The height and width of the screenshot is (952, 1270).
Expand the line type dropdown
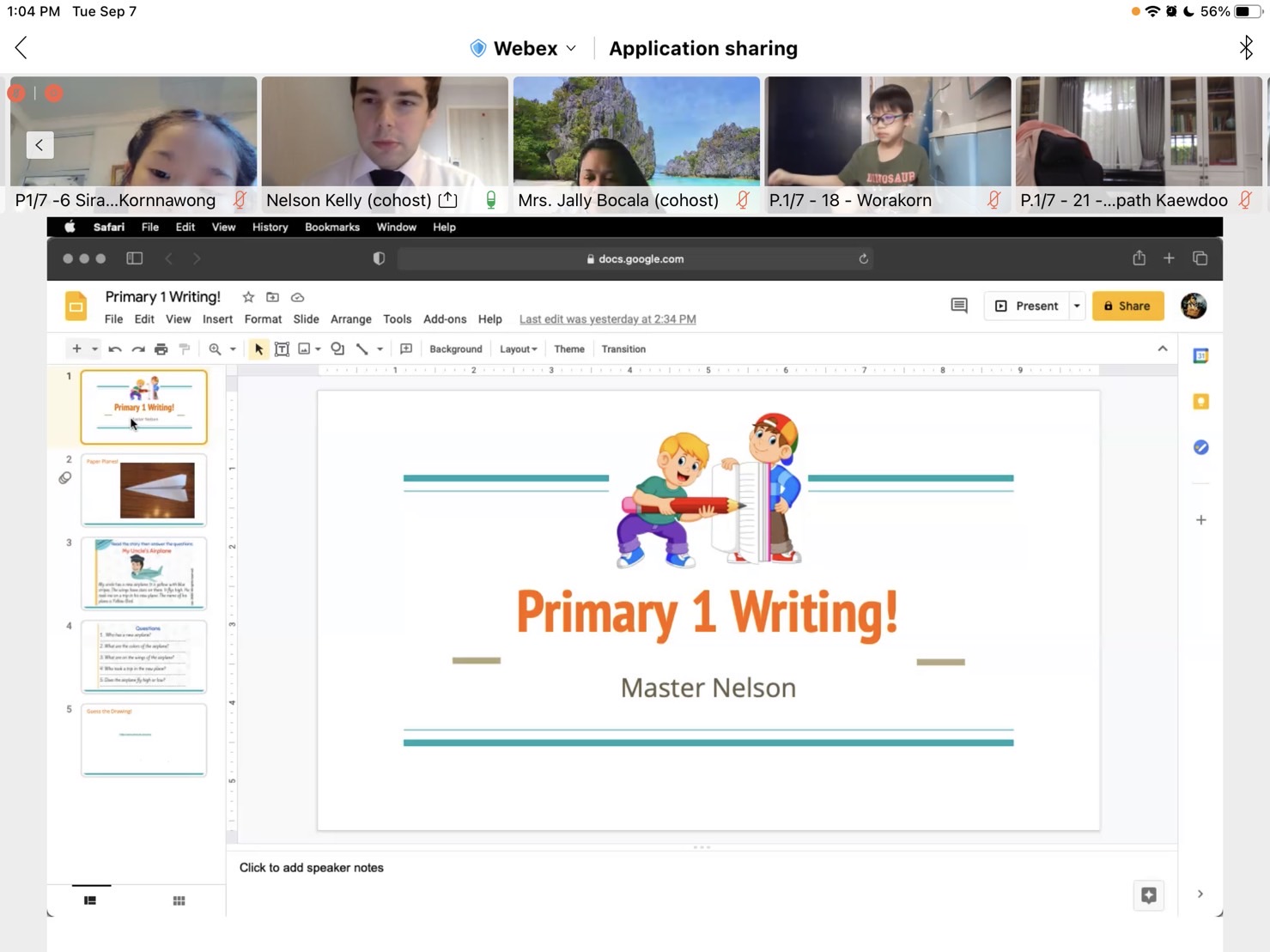380,349
